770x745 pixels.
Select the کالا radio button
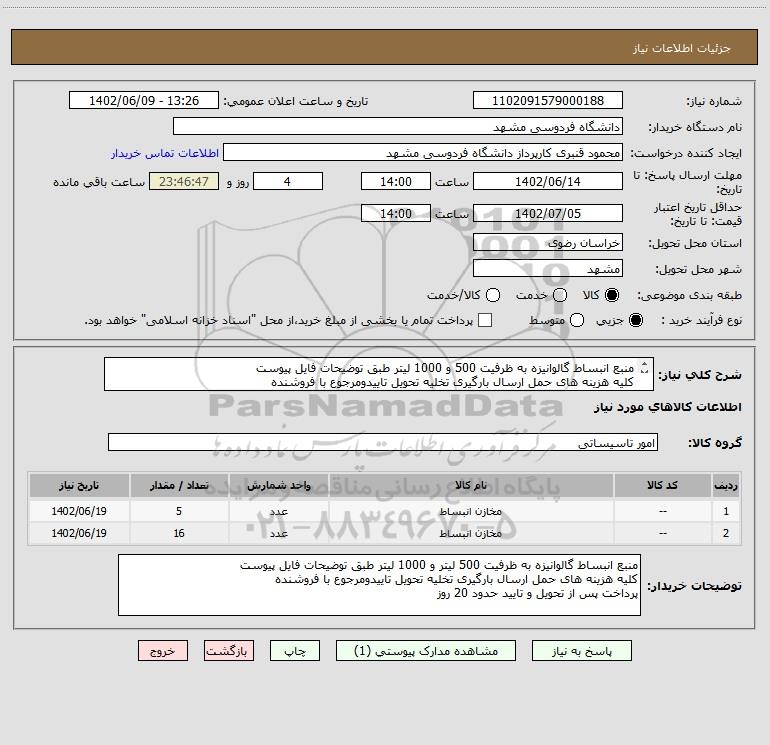click(x=612, y=295)
